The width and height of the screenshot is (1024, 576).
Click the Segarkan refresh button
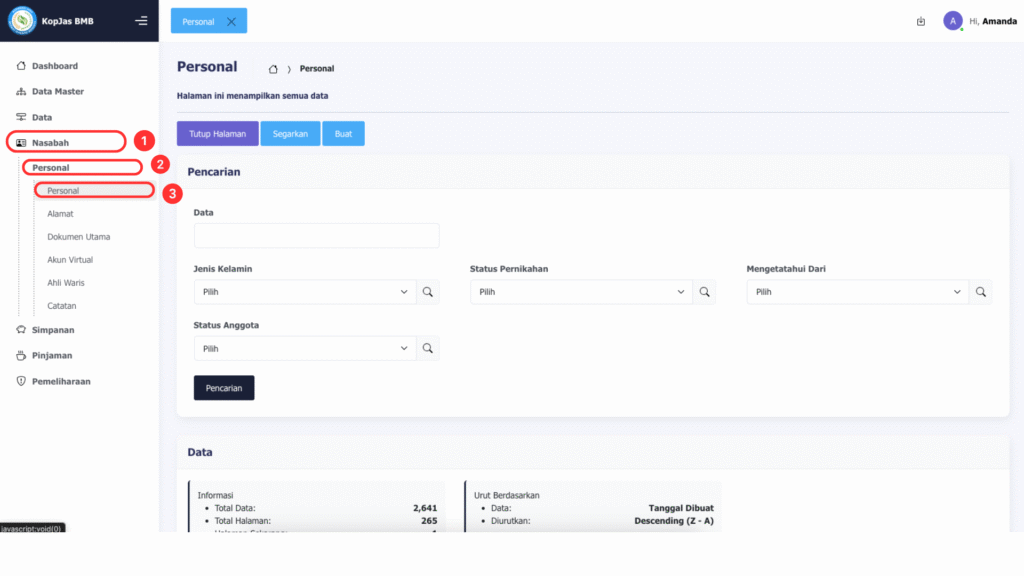290,134
